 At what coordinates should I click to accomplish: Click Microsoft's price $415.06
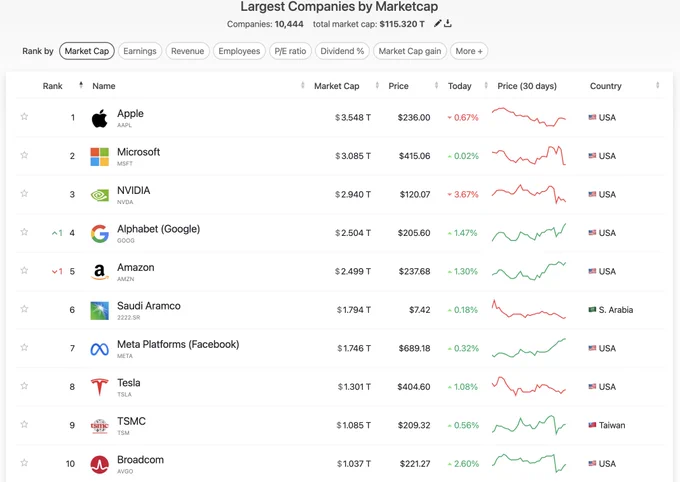pyautogui.click(x=415, y=156)
